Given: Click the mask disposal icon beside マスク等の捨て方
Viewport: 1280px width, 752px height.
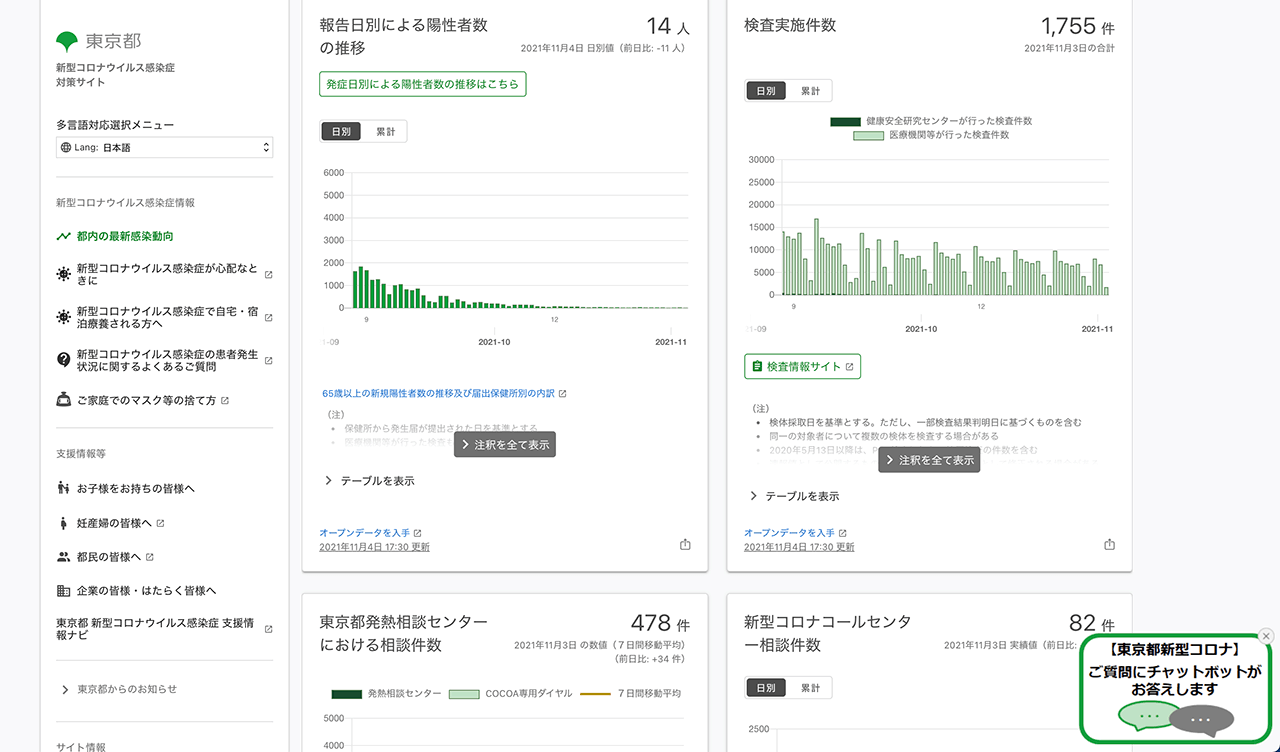Looking at the screenshot, I should pos(64,400).
